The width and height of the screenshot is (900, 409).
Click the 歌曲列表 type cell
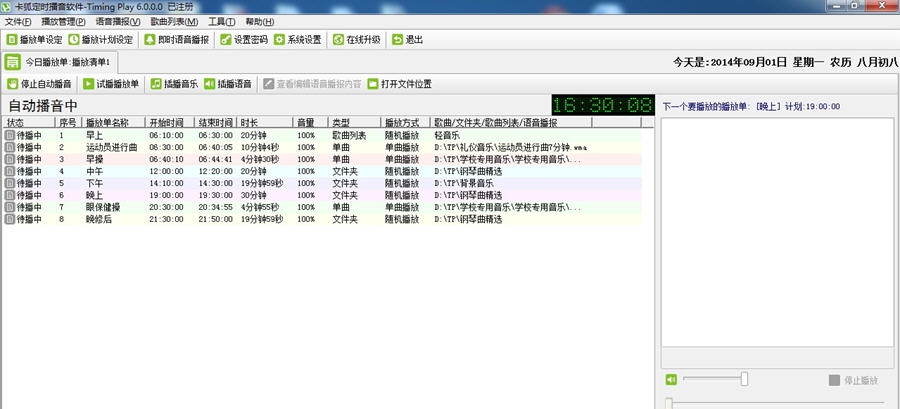tap(349, 135)
